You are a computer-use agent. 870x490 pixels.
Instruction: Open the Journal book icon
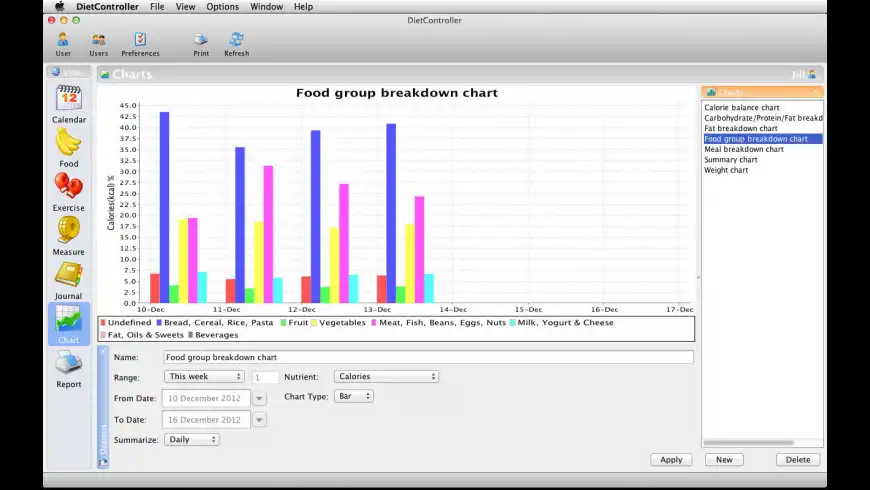68,275
